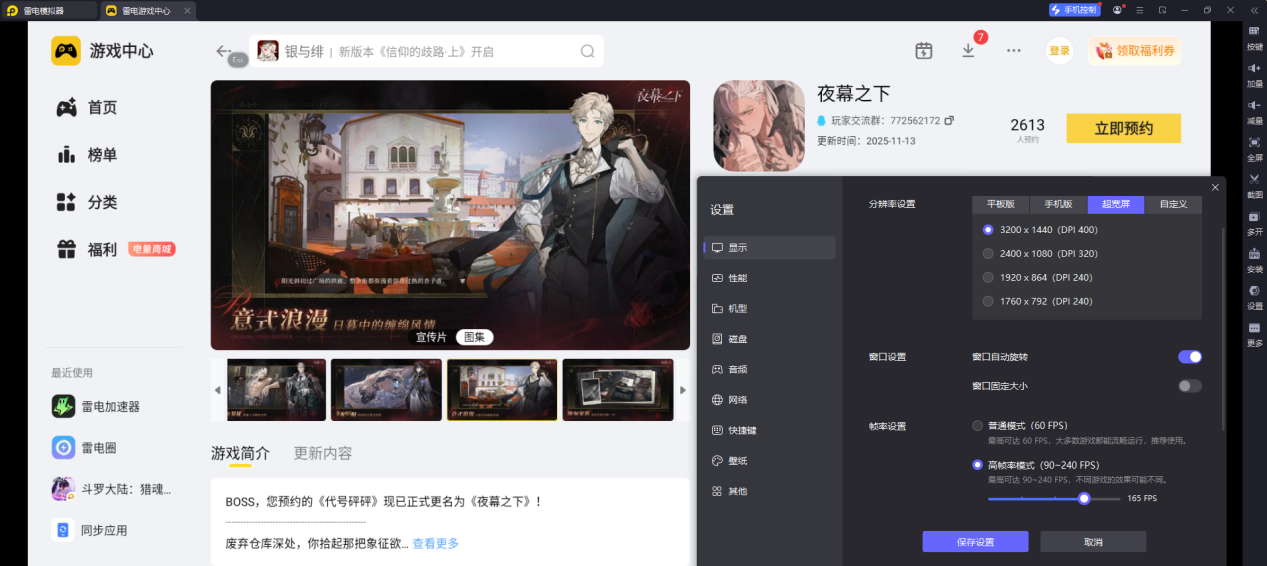Image resolution: width=1267 pixels, height=566 pixels.
Task: Click the FPS slider handle at 165
Action: click(1084, 498)
